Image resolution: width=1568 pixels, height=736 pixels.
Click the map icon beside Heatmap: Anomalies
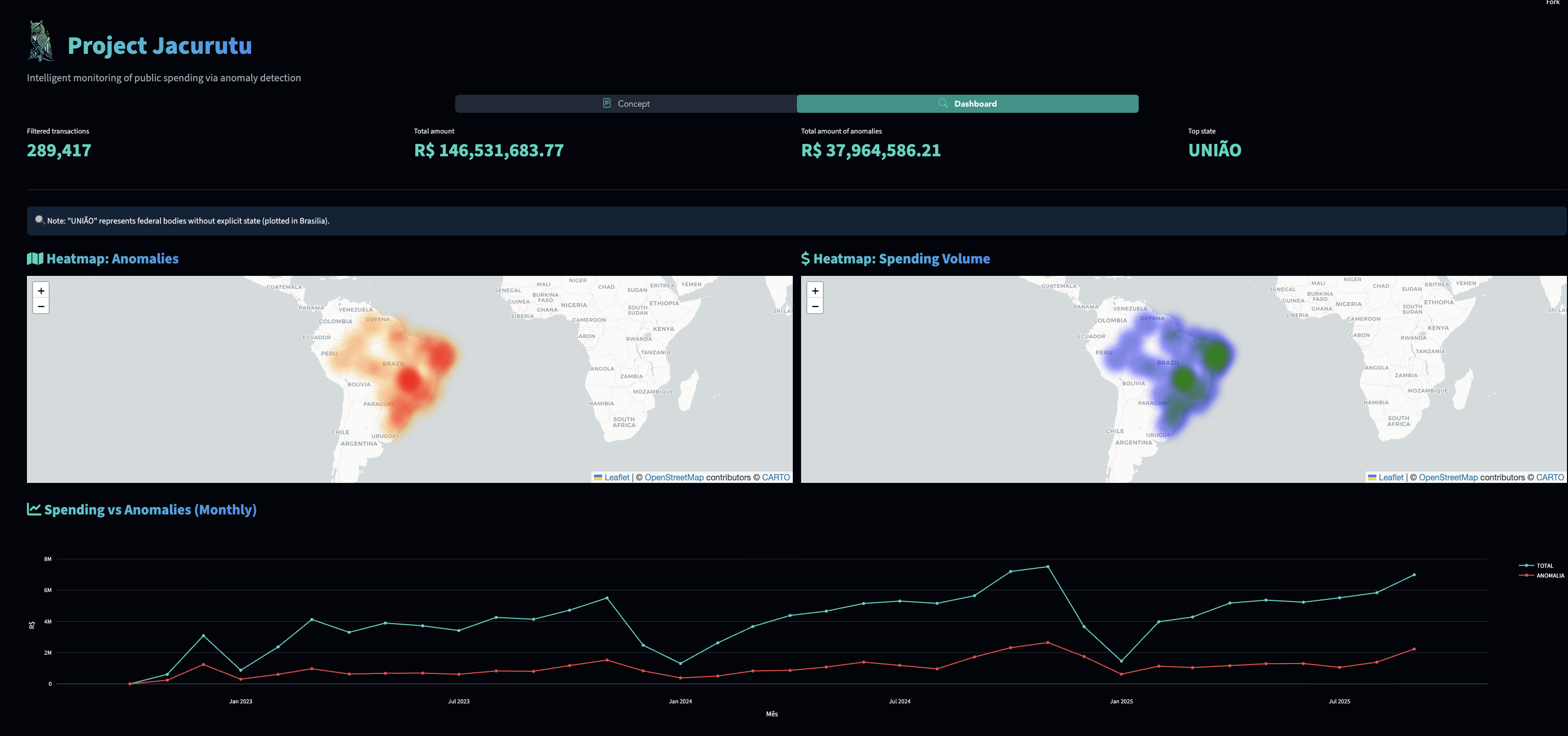[35, 258]
